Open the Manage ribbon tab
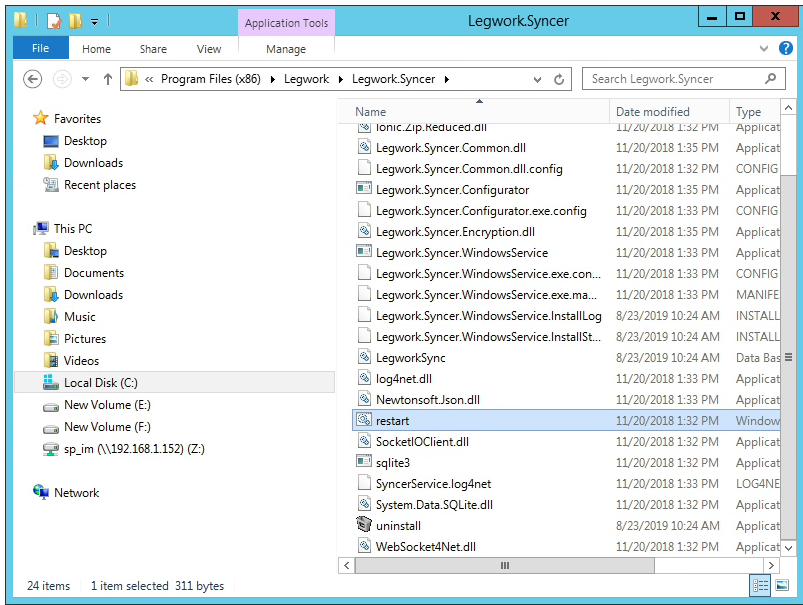803x605 pixels. tap(286, 49)
